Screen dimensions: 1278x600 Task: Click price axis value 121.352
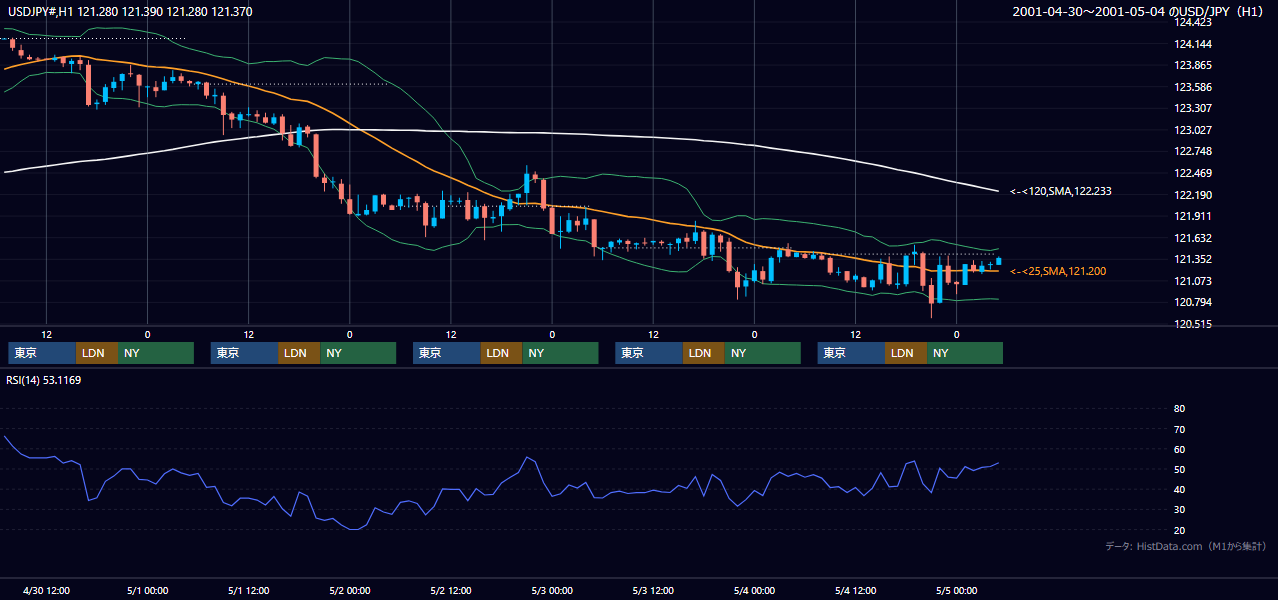pyautogui.click(x=1193, y=259)
